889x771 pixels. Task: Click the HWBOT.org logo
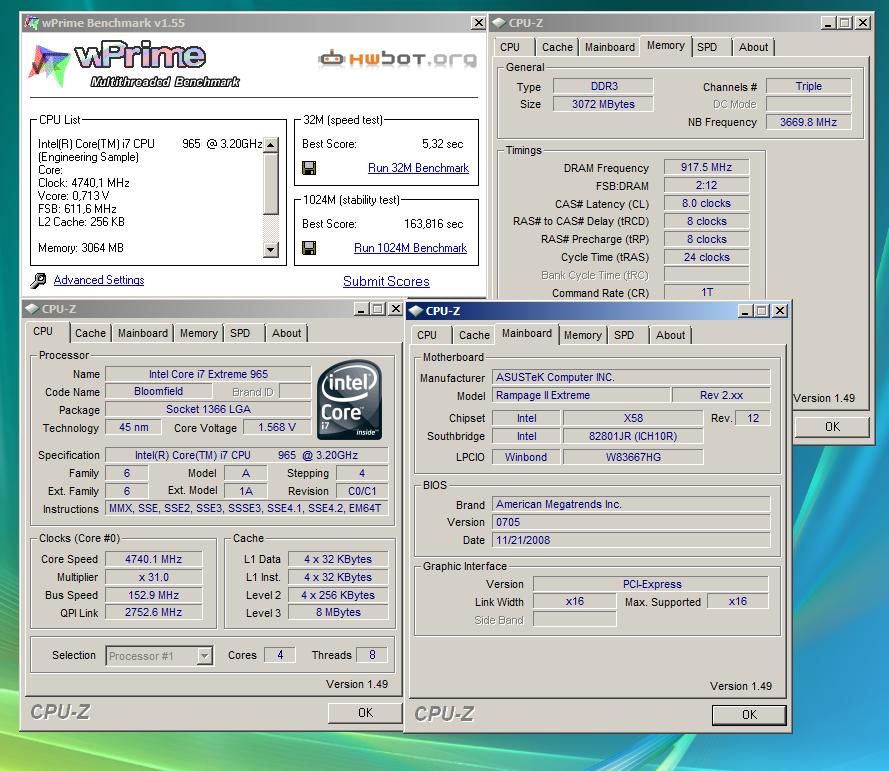[397, 58]
